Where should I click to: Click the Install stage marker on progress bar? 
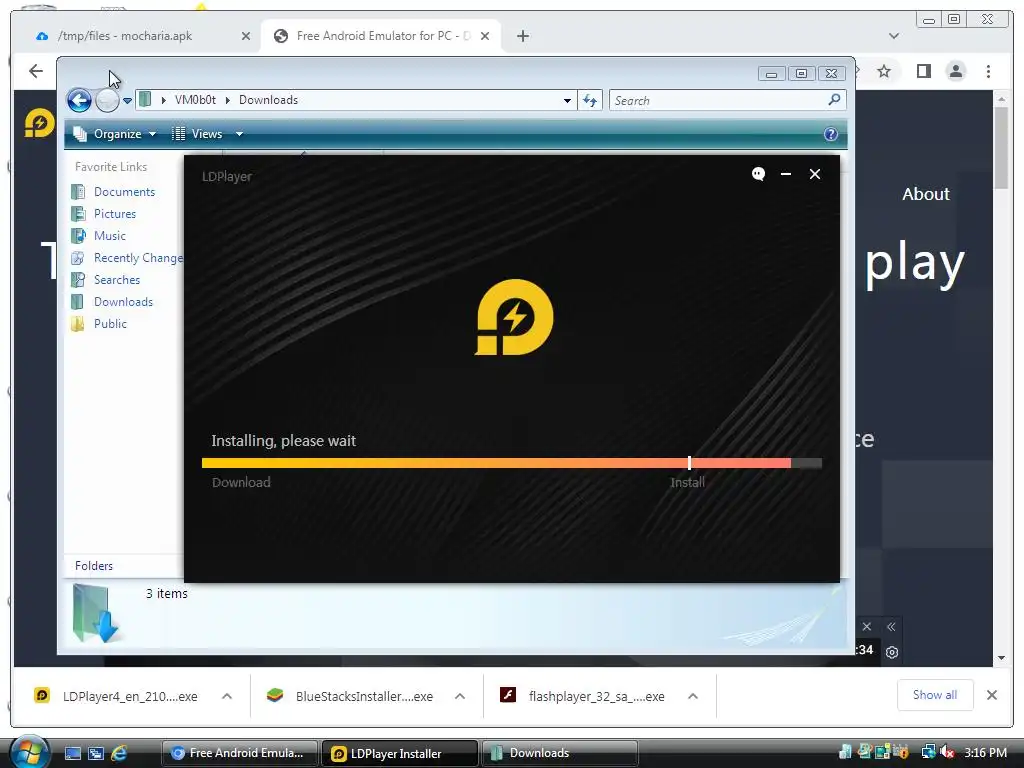point(690,463)
